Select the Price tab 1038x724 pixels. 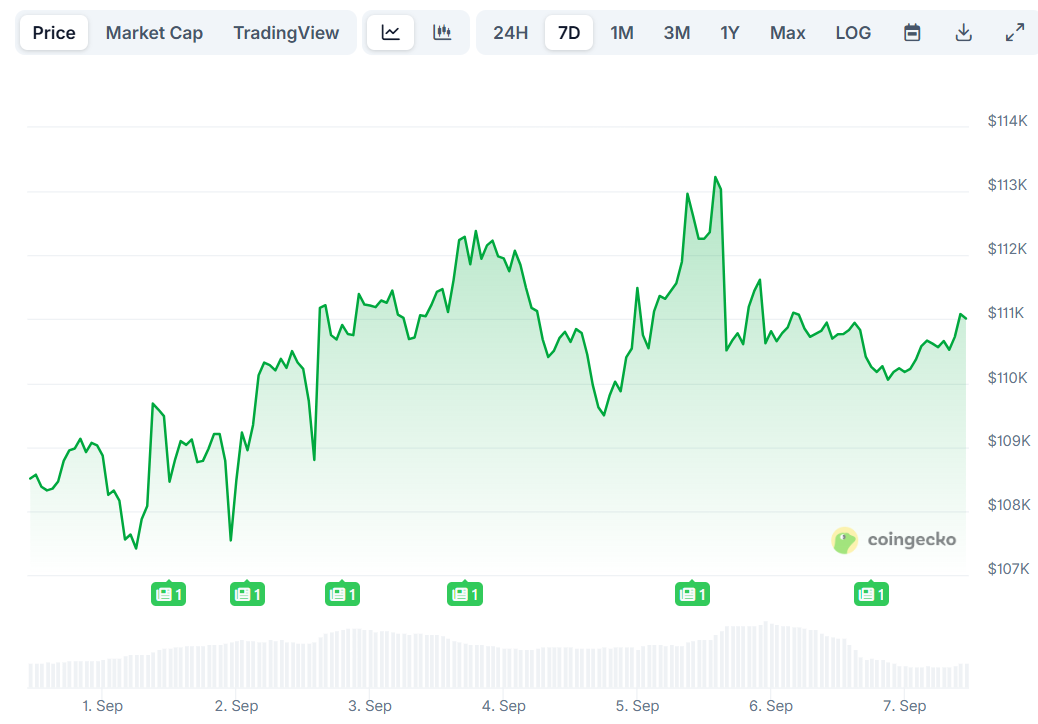54,32
